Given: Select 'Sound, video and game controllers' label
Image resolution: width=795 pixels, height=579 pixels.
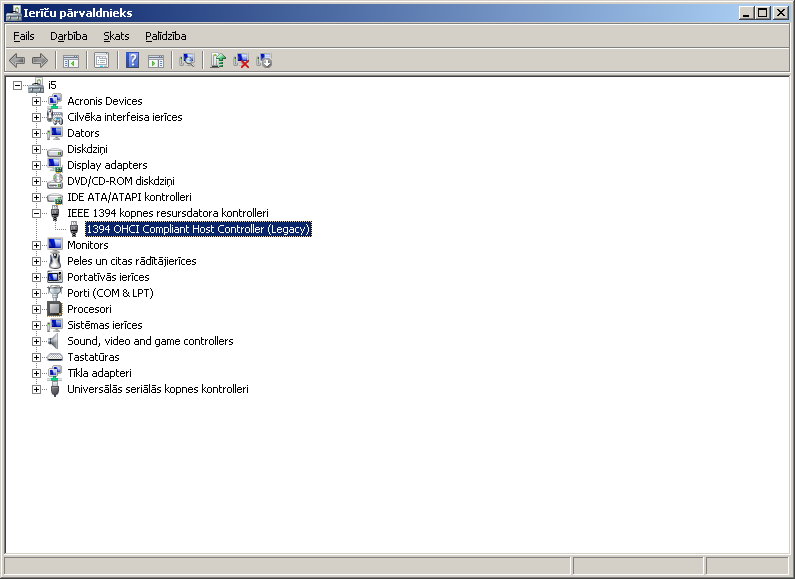Looking at the screenshot, I should tap(150, 341).
